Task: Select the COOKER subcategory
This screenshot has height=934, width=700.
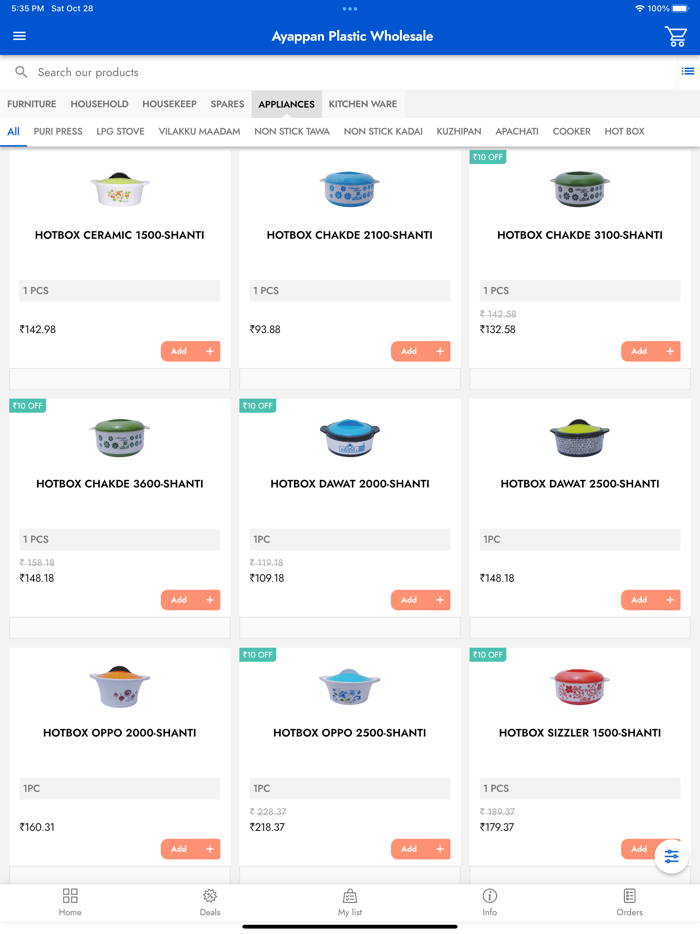Action: click(570, 131)
